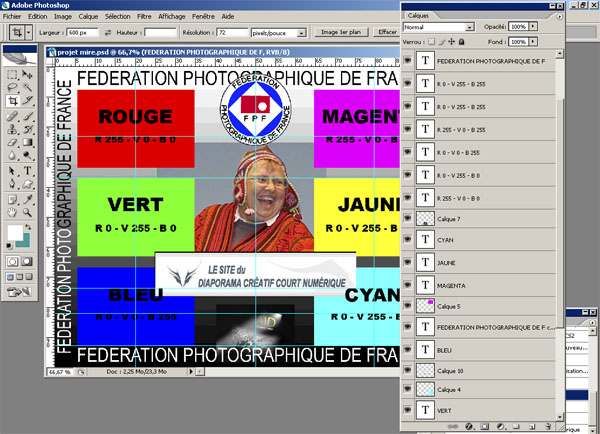This screenshot has height=434, width=600.
Task: Swap Largeur and Hauteur values
Action: click(108, 33)
